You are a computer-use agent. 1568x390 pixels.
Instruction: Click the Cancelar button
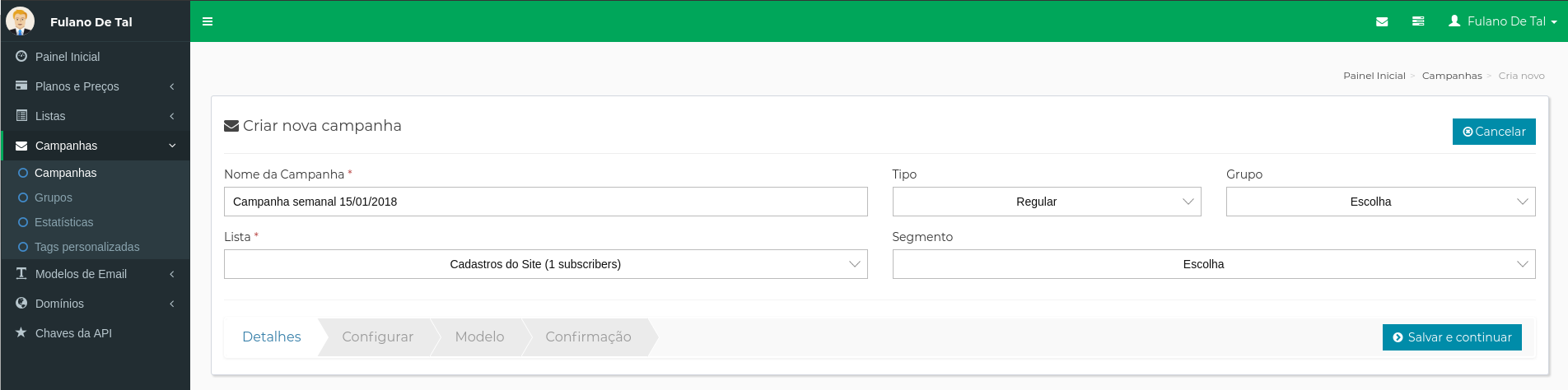(1494, 132)
